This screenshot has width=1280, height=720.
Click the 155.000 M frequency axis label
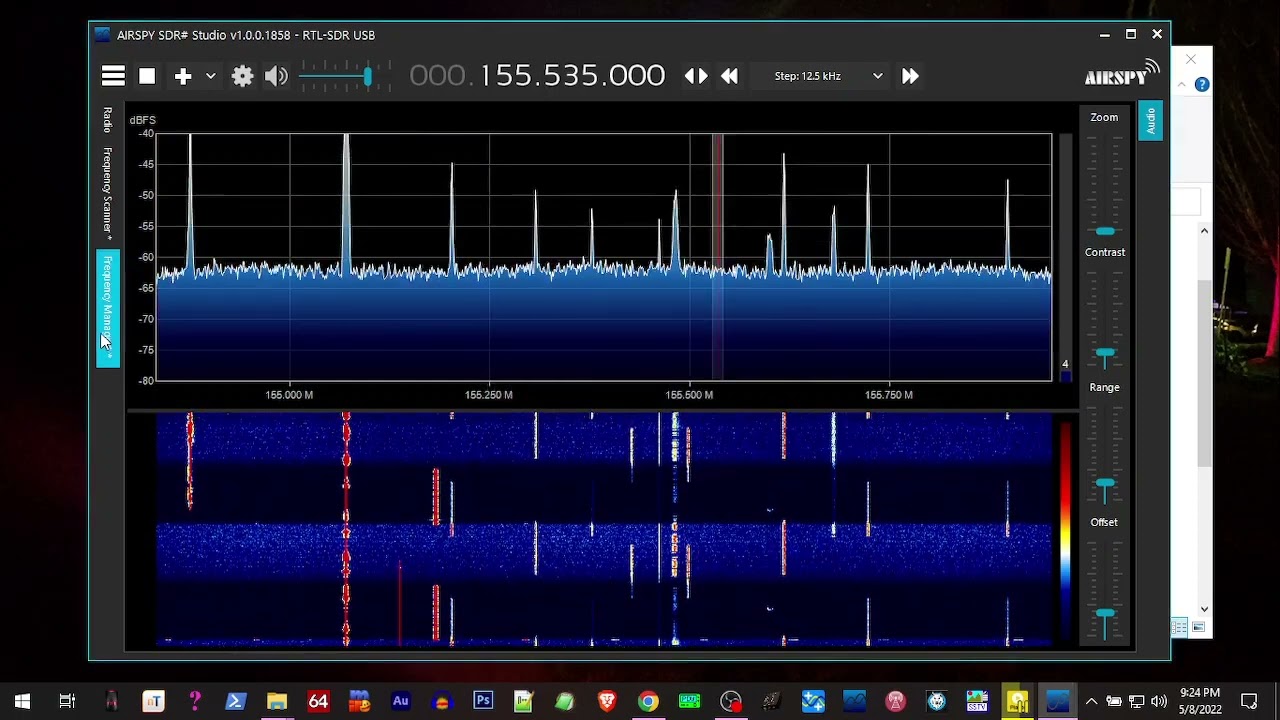pos(289,395)
